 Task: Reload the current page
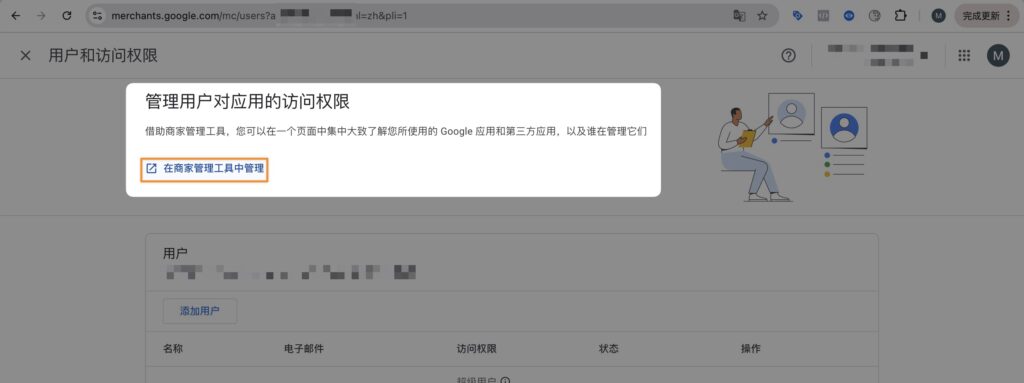tap(67, 16)
